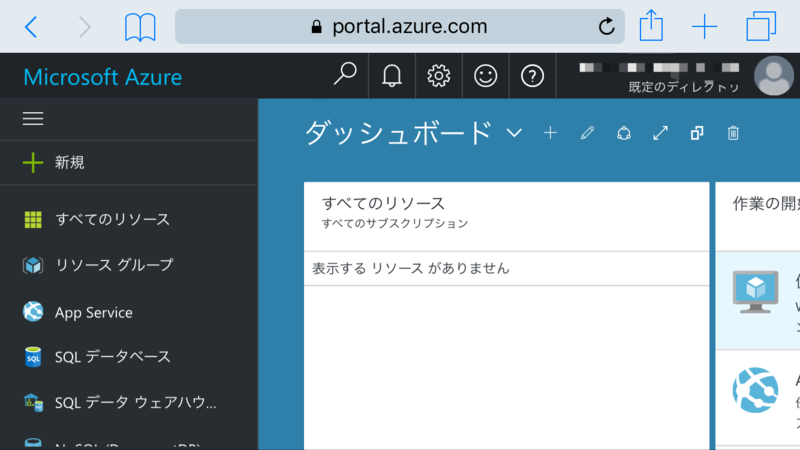The height and width of the screenshot is (450, 800).
Task: Click すべてのサブスクリプション subtitle
Action: pyautogui.click(x=395, y=223)
